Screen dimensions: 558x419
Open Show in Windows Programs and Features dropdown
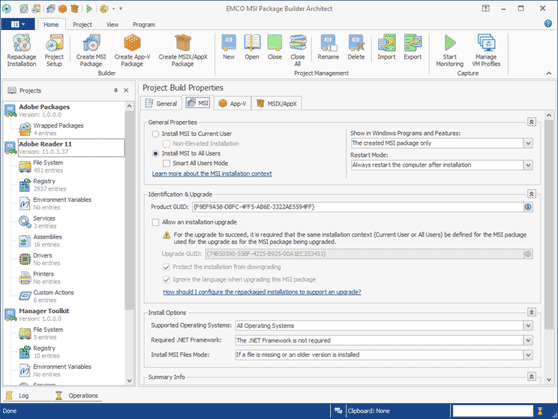point(528,143)
